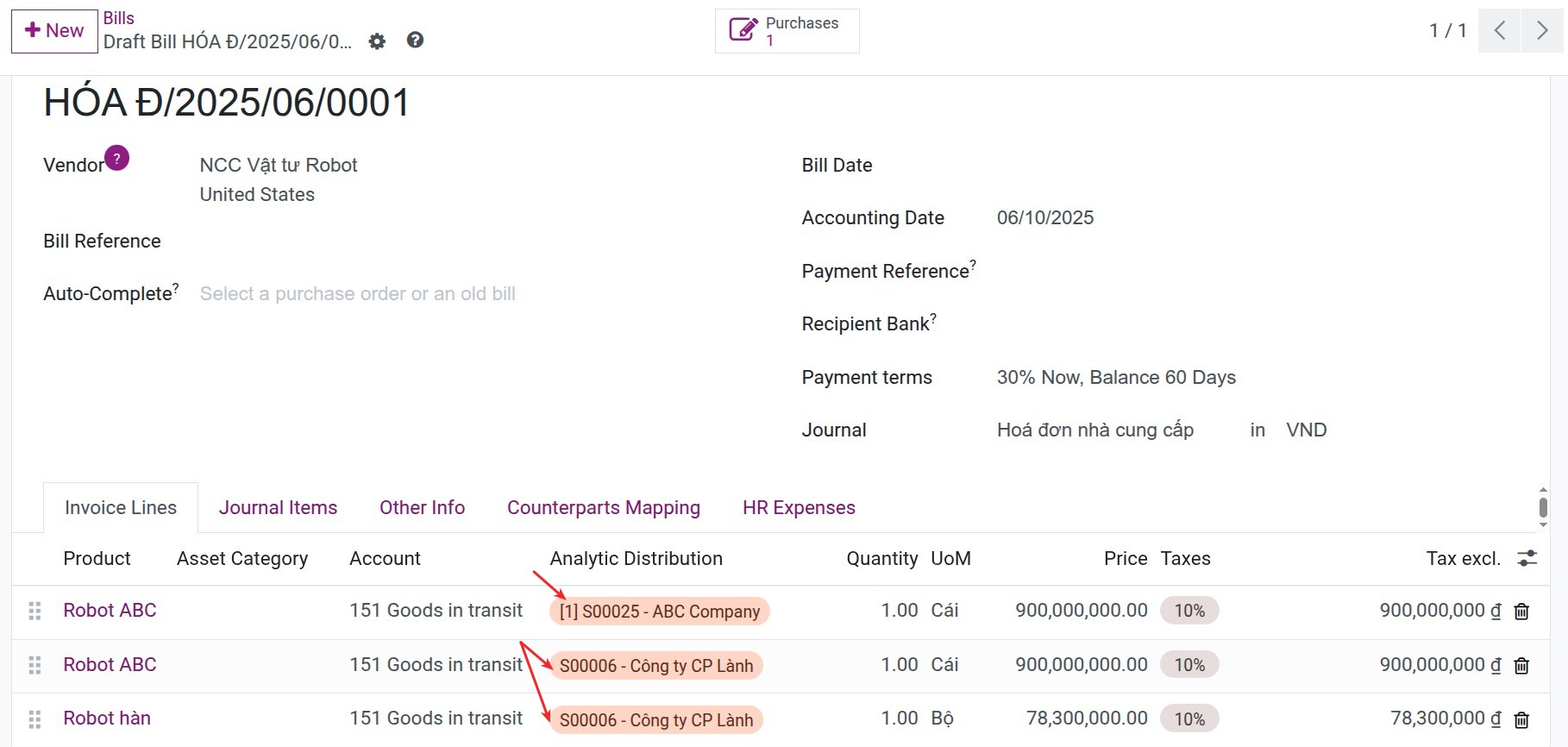
Task: Switch to HR Expenses tab
Action: tap(799, 507)
